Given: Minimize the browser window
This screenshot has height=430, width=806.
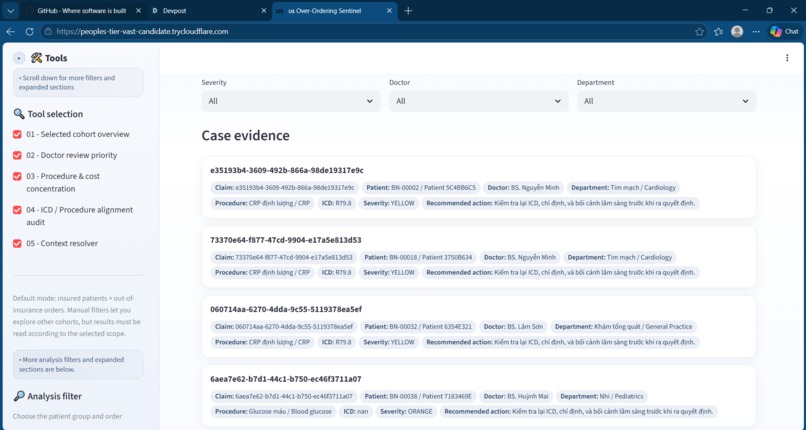Looking at the screenshot, I should point(746,10).
